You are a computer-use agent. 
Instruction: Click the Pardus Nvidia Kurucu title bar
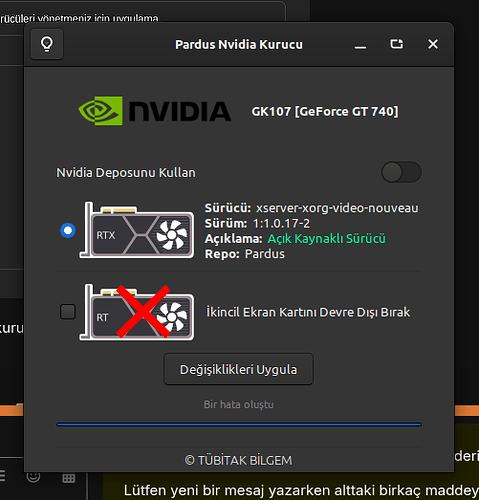pos(239,44)
